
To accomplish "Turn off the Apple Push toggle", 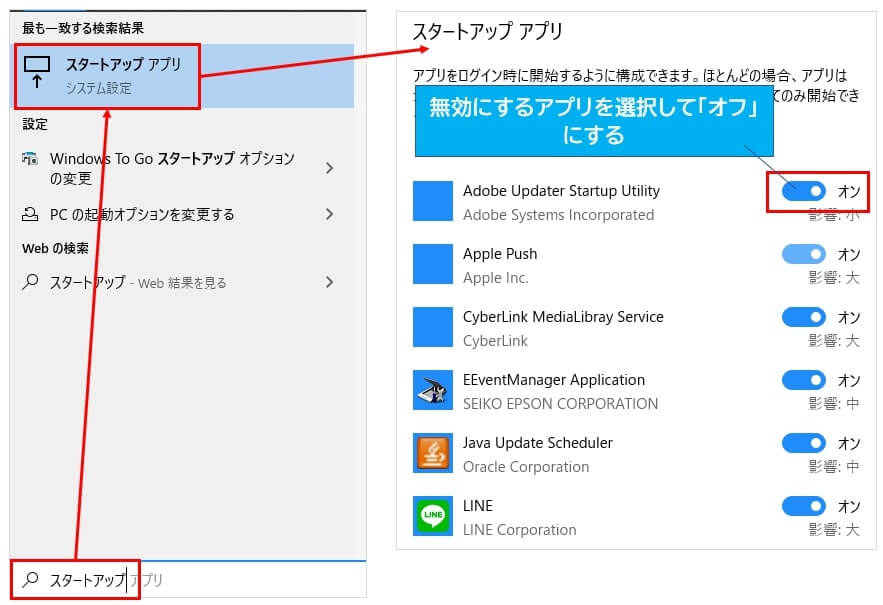I will 804,255.
